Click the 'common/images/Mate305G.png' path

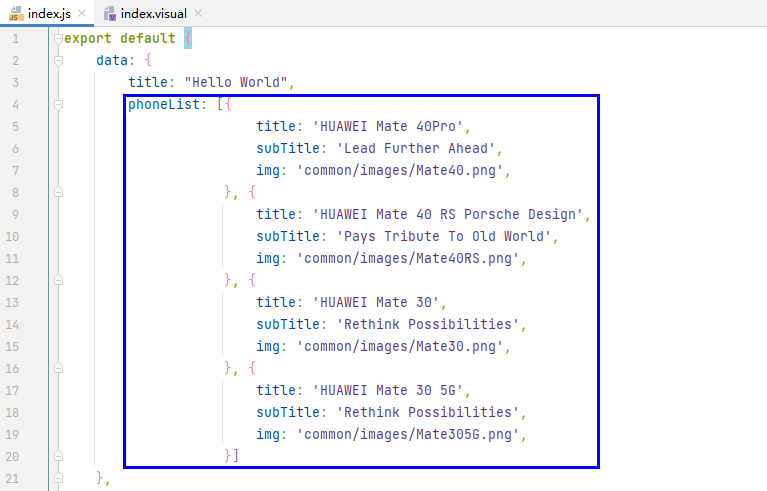[408, 434]
